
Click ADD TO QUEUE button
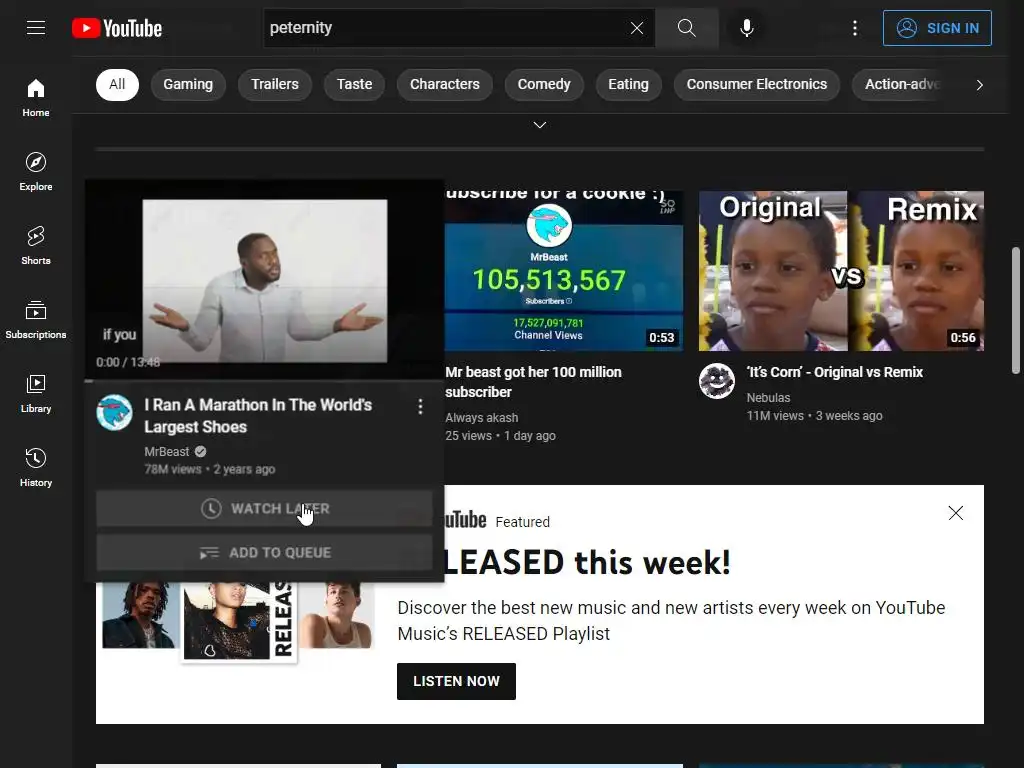(264, 552)
